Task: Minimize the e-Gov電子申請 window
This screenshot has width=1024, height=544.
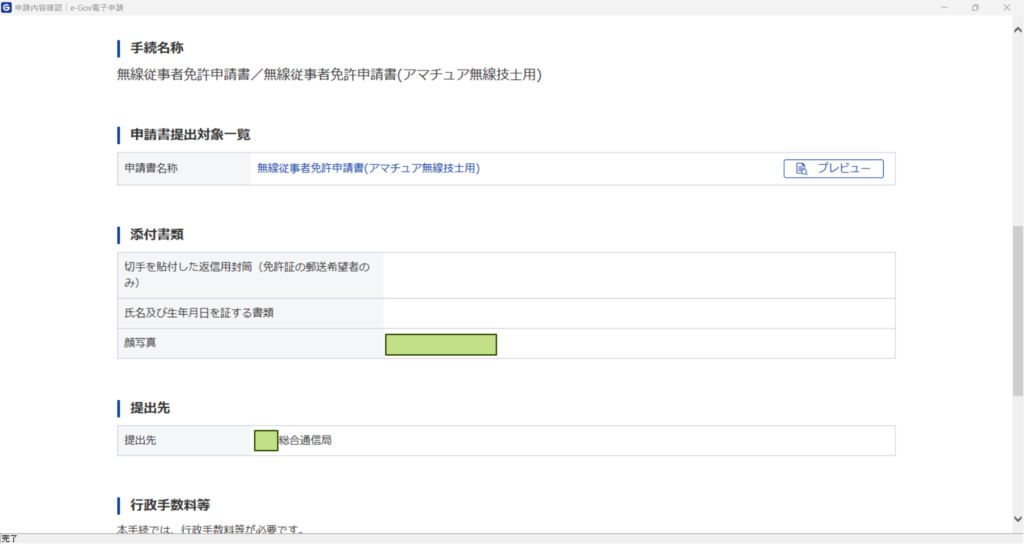Action: 944,7
